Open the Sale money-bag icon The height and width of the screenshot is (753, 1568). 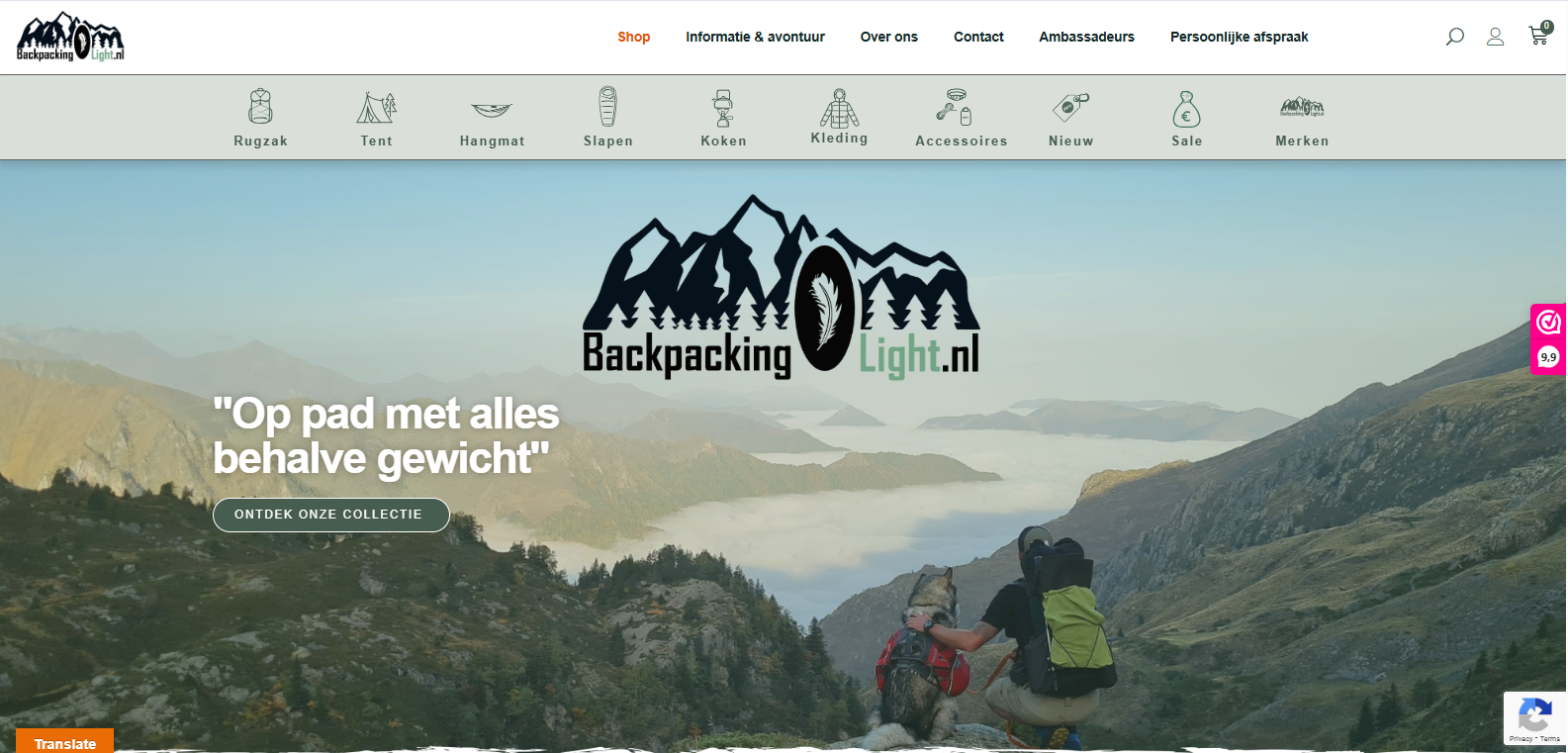click(x=1186, y=109)
